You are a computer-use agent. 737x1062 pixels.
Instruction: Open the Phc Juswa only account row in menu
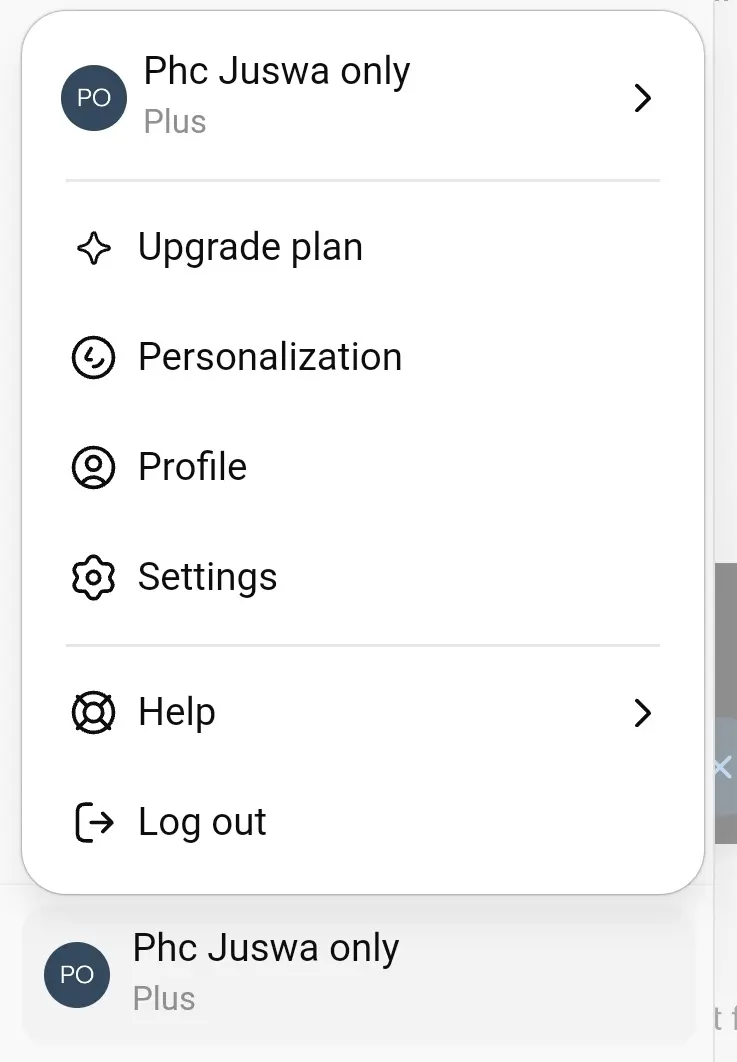(x=363, y=98)
